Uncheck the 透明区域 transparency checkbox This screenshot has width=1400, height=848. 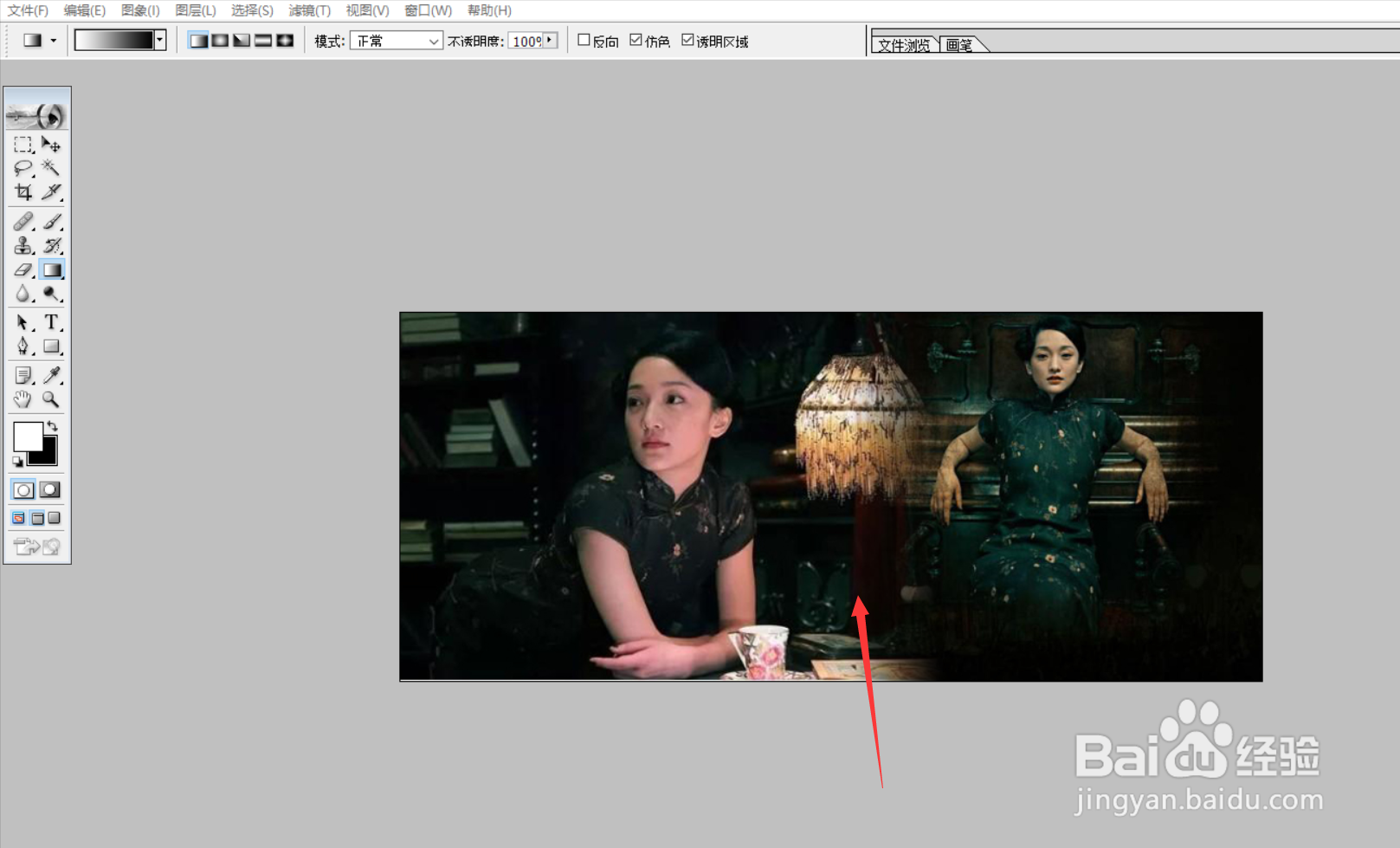[x=687, y=40]
